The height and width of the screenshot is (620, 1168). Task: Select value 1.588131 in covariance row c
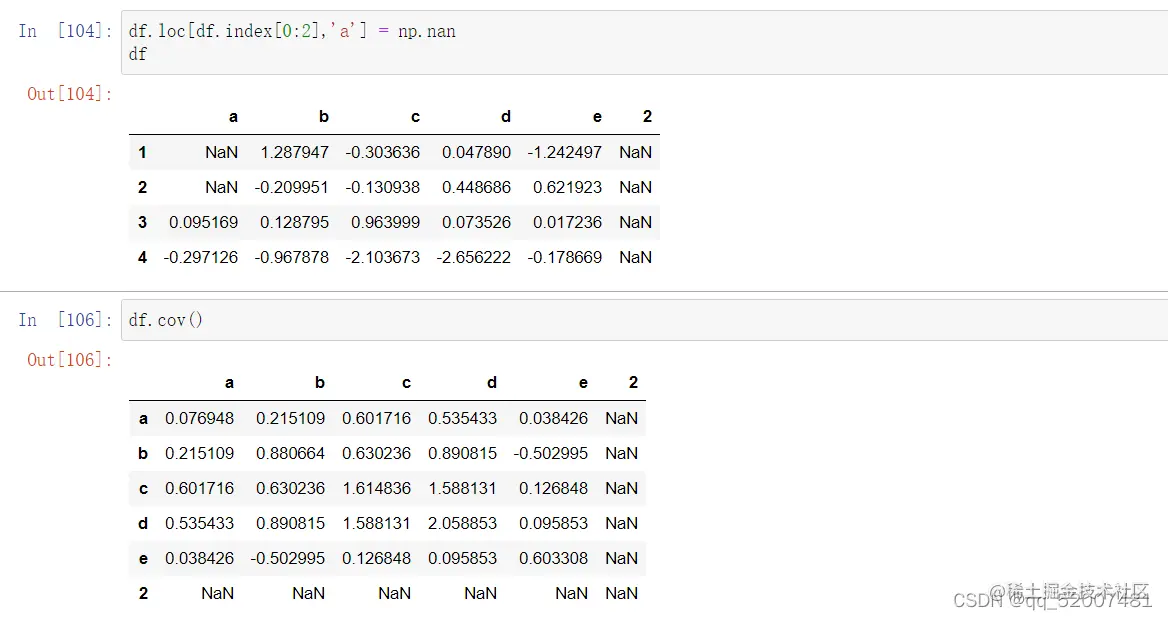pyautogui.click(x=462, y=489)
